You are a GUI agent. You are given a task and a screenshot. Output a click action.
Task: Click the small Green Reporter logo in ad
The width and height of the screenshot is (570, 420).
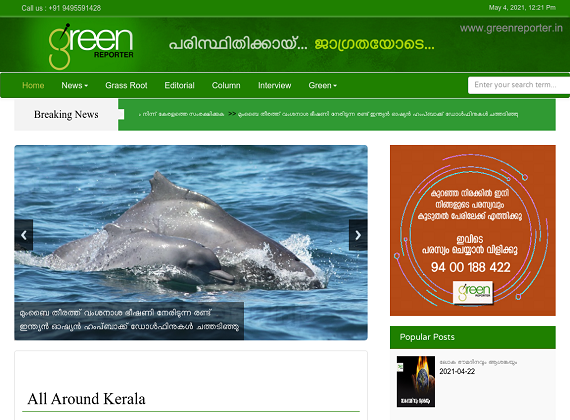click(473, 292)
